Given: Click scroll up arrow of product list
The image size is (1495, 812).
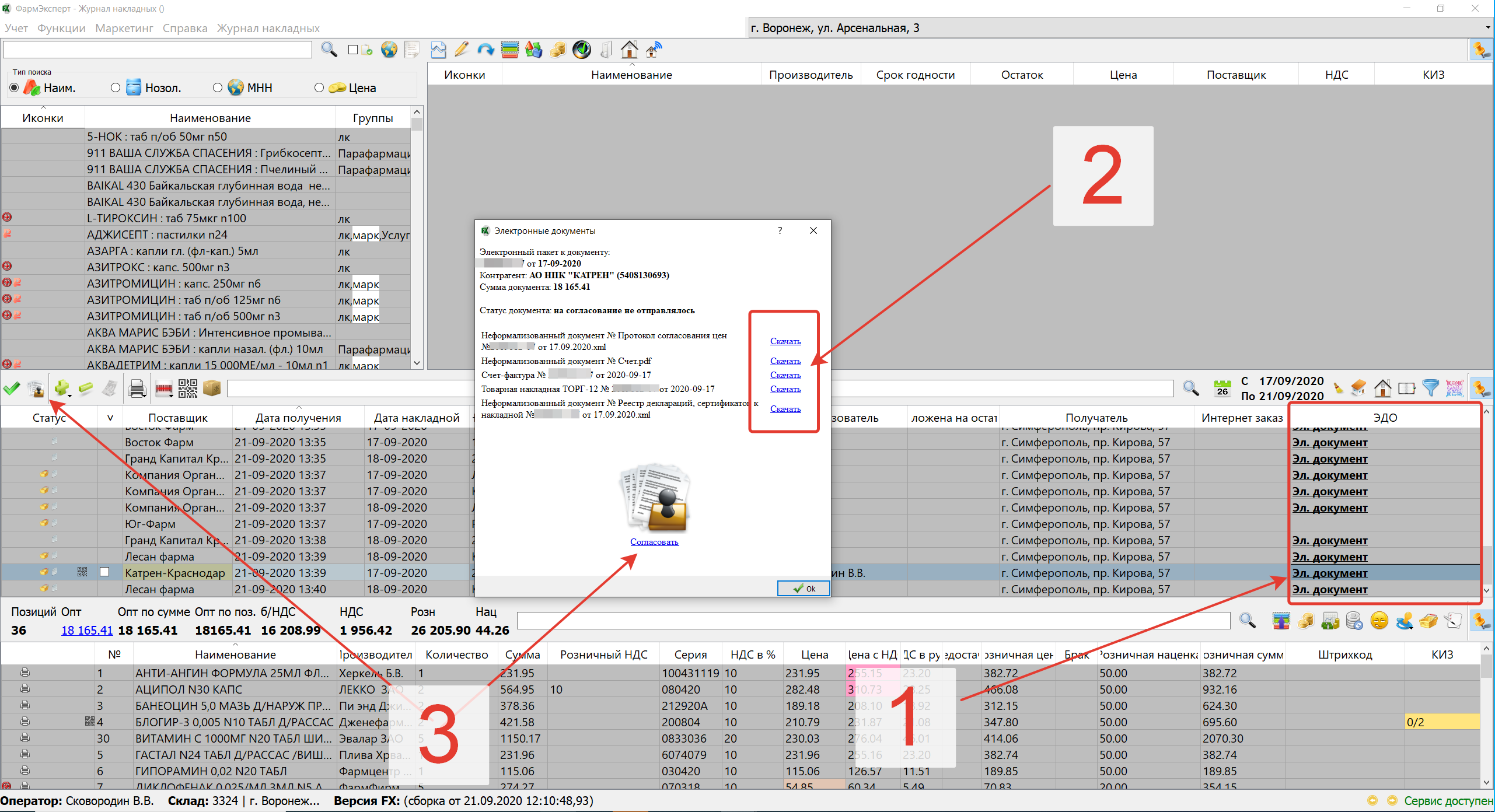Looking at the screenshot, I should pos(417,111).
